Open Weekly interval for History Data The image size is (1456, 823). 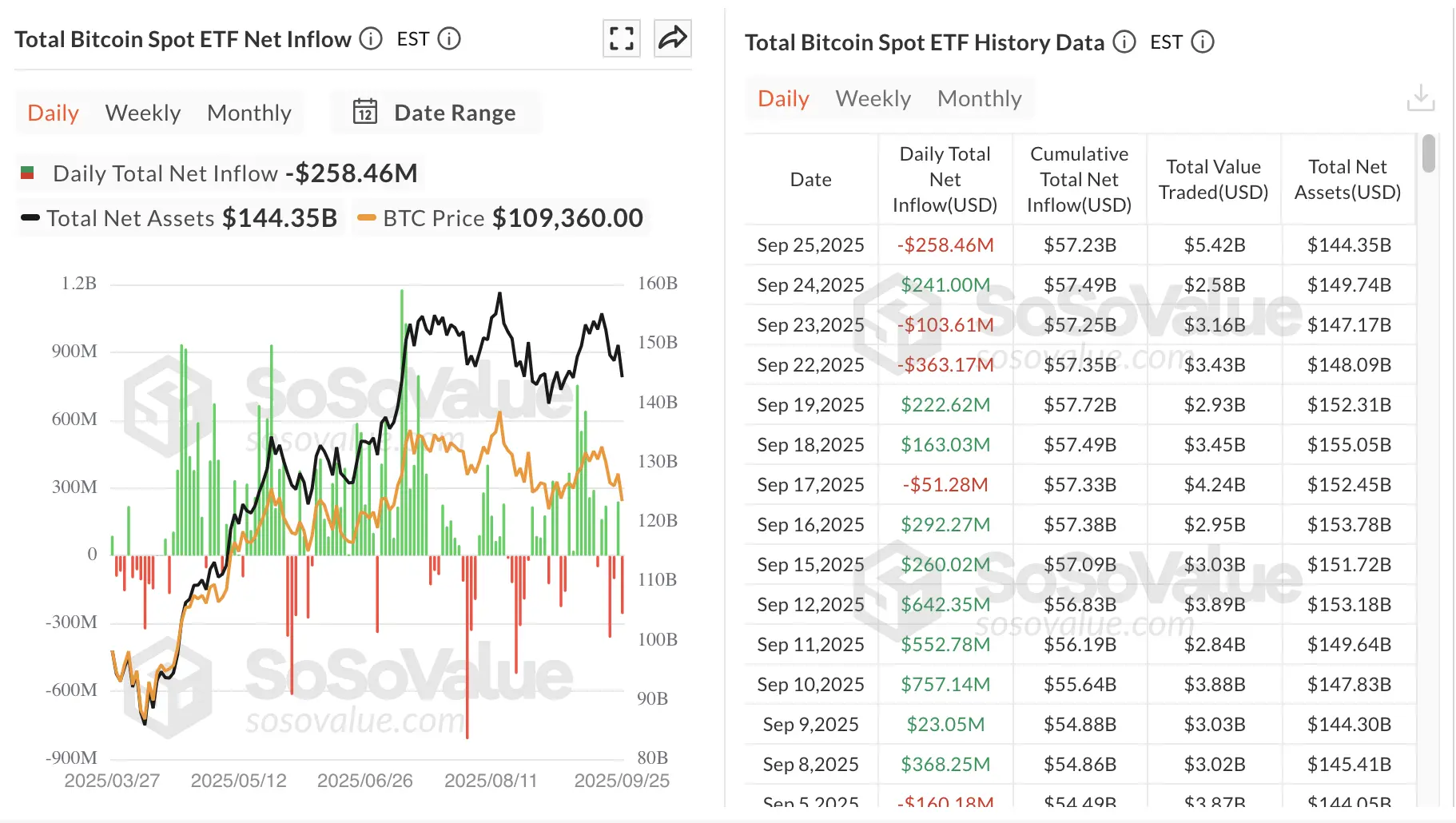click(x=873, y=97)
